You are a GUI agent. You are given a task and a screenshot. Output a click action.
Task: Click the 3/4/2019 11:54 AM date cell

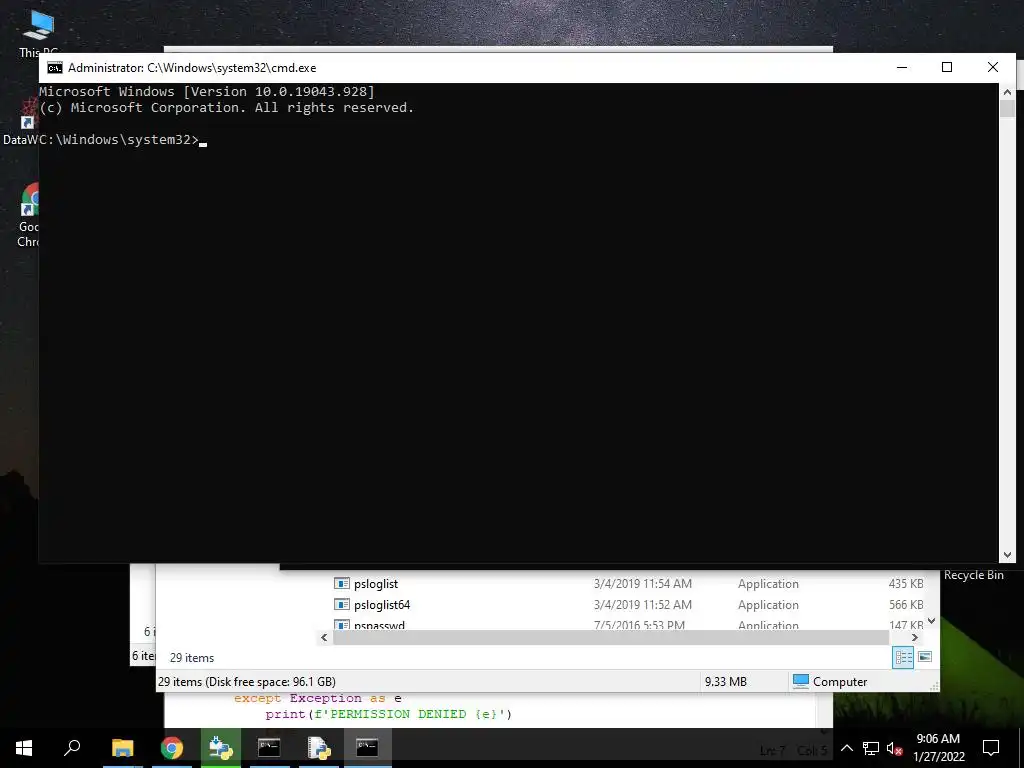[x=643, y=584]
